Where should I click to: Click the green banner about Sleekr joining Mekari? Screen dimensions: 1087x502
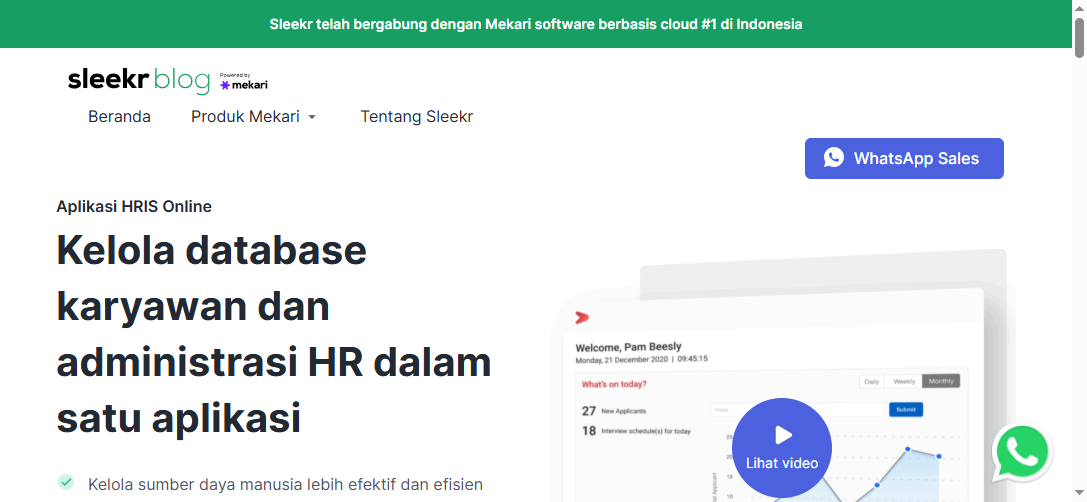coord(536,24)
